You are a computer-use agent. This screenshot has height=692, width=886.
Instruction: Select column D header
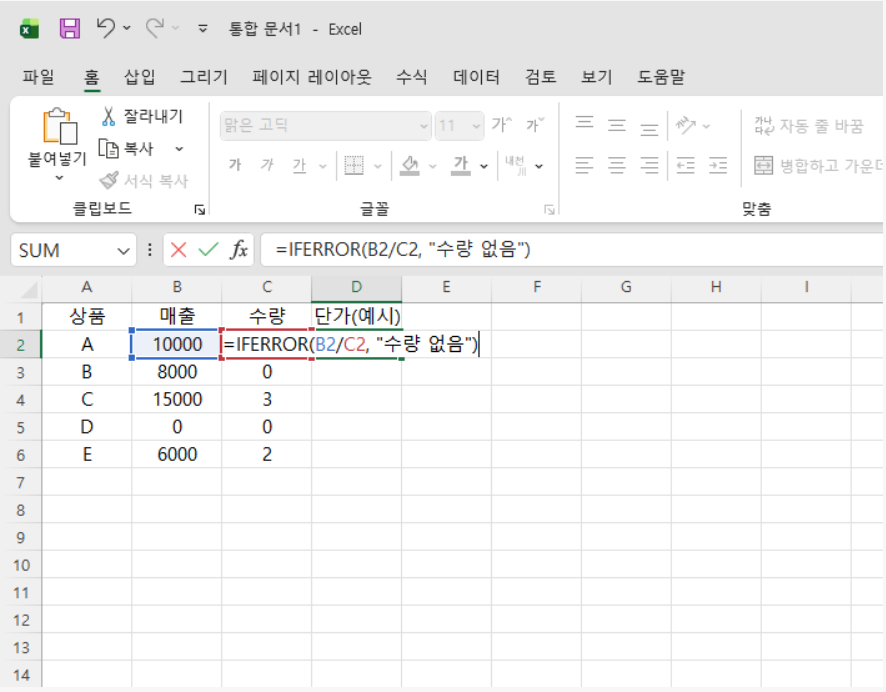click(356, 288)
